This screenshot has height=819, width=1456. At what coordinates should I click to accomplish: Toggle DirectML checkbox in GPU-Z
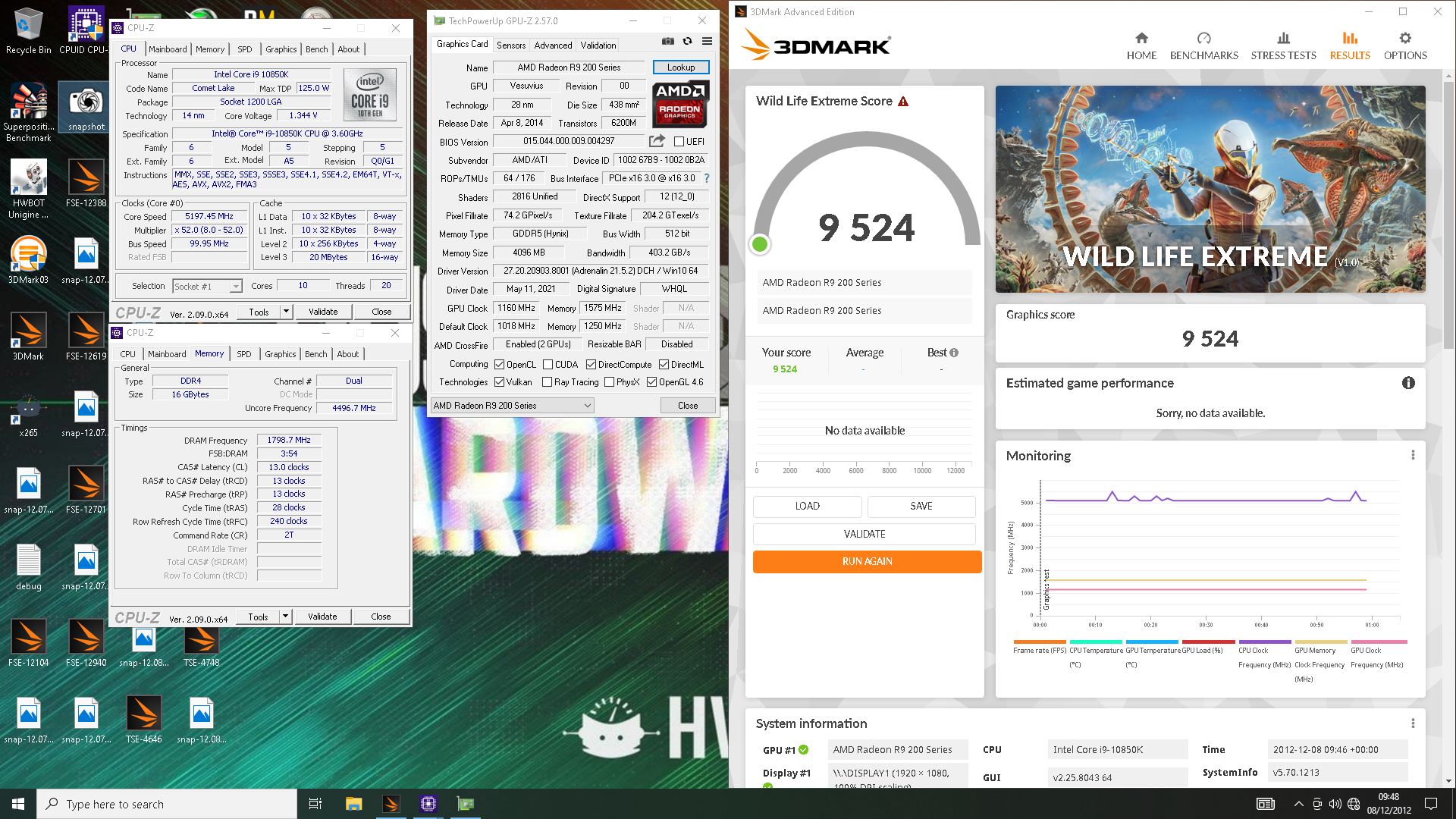(x=664, y=365)
